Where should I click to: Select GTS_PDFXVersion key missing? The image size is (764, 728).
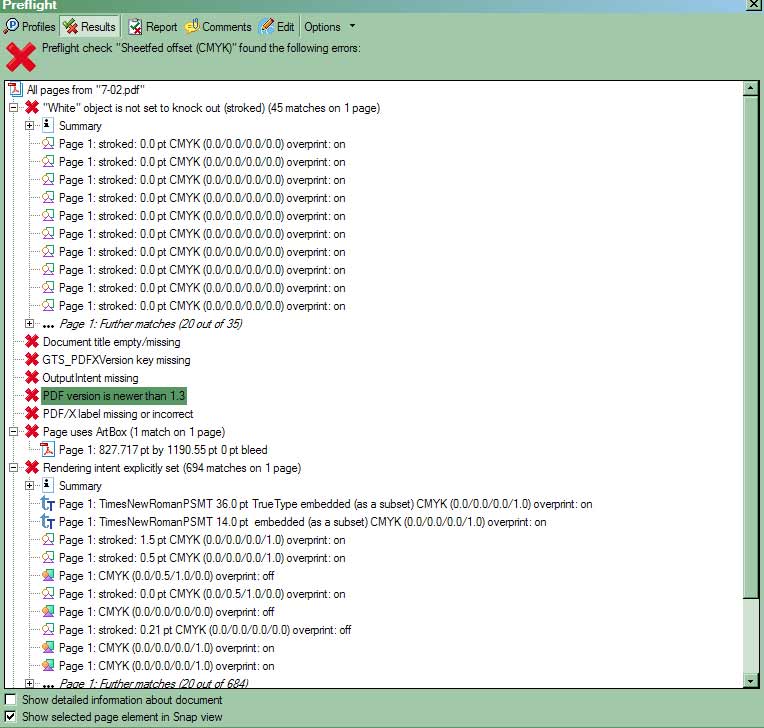click(116, 360)
